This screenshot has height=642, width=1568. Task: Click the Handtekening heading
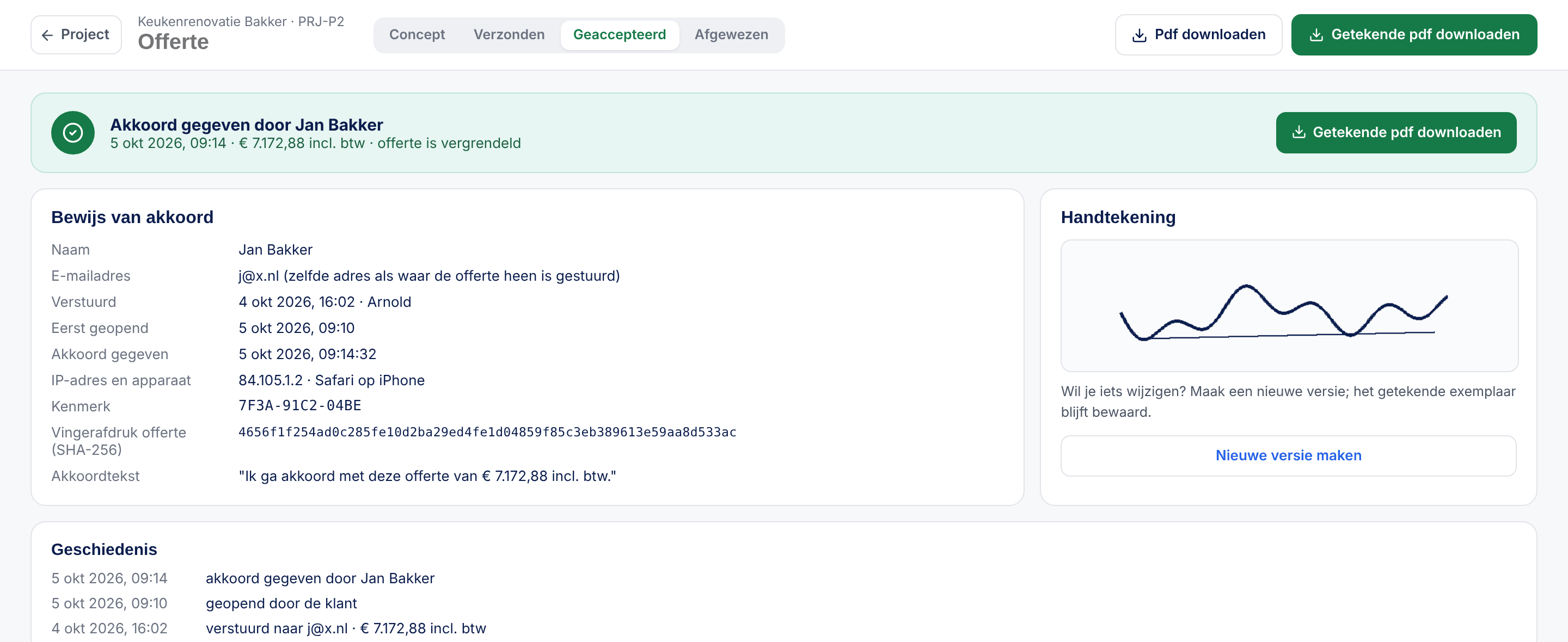tap(1118, 217)
